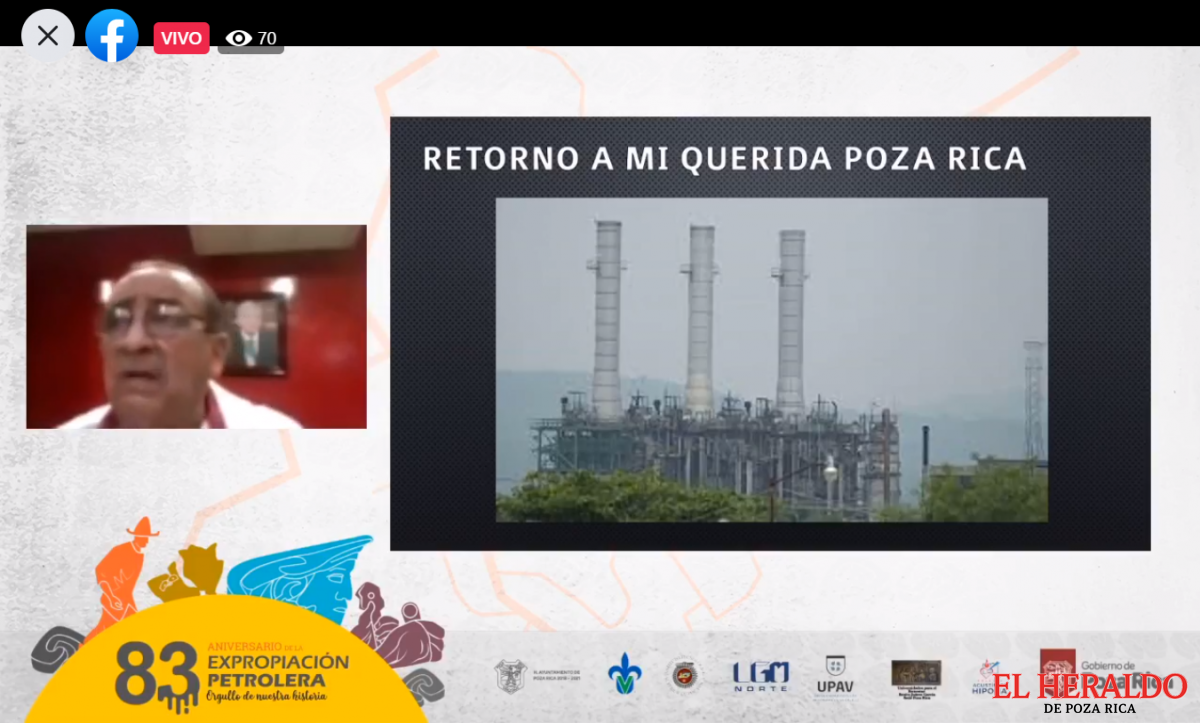Click the framed portrait behind the speaker

coord(253,335)
